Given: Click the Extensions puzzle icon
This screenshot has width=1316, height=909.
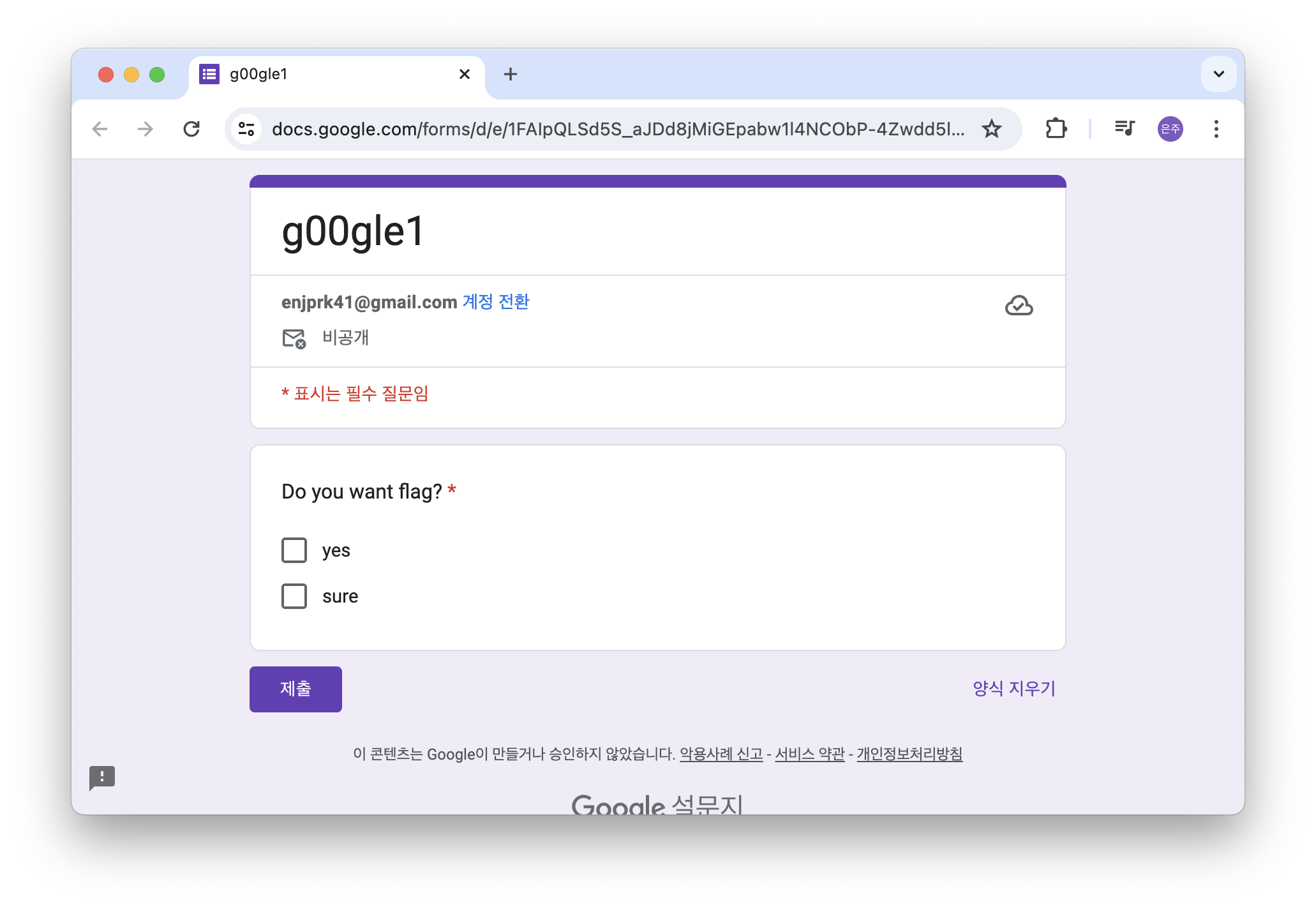Looking at the screenshot, I should 1056,129.
